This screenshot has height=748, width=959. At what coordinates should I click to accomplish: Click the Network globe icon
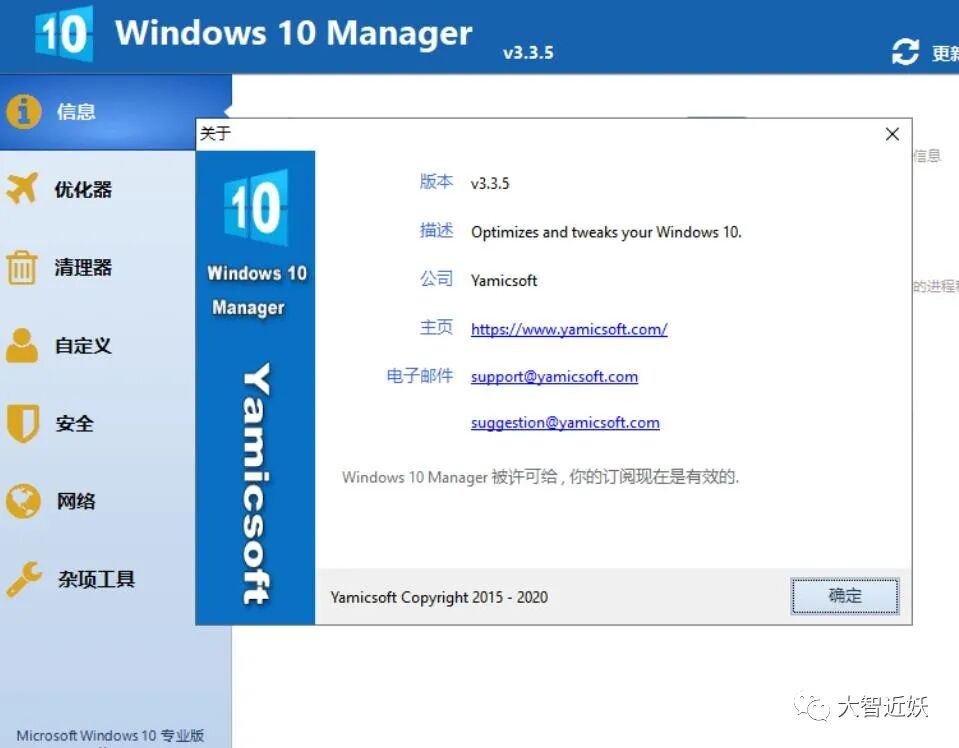23,501
